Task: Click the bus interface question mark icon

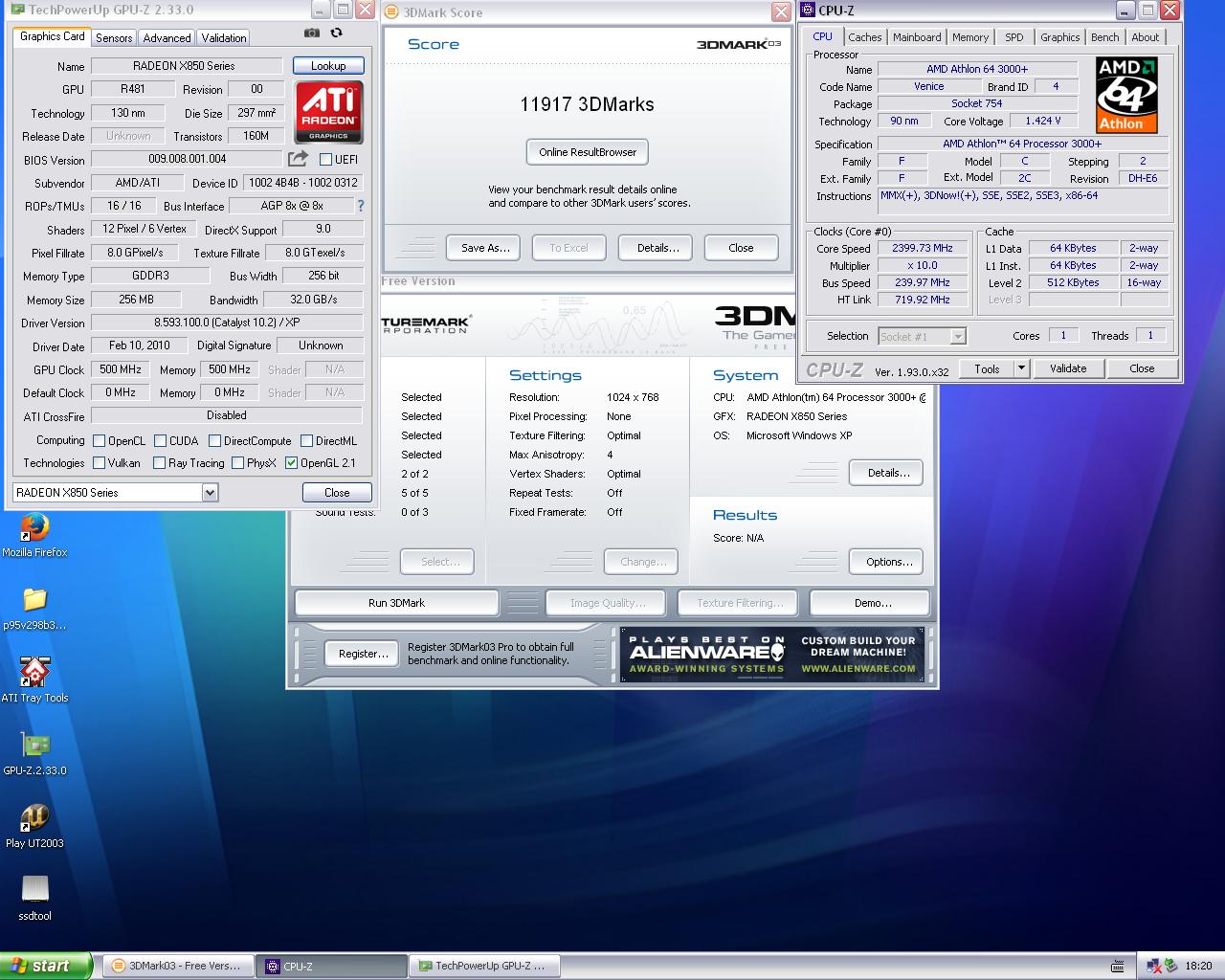Action: coord(361,206)
